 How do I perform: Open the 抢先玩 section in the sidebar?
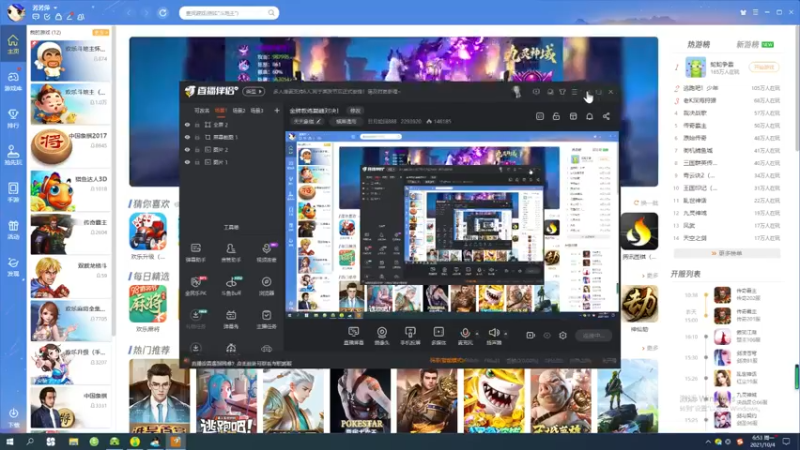[x=13, y=155]
